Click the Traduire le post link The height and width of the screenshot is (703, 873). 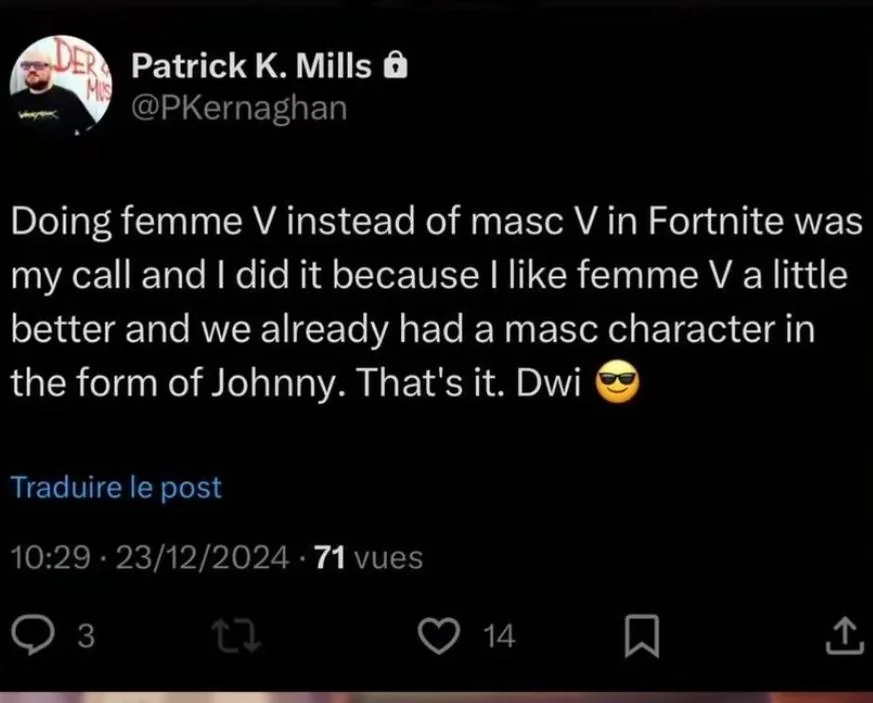(115, 488)
